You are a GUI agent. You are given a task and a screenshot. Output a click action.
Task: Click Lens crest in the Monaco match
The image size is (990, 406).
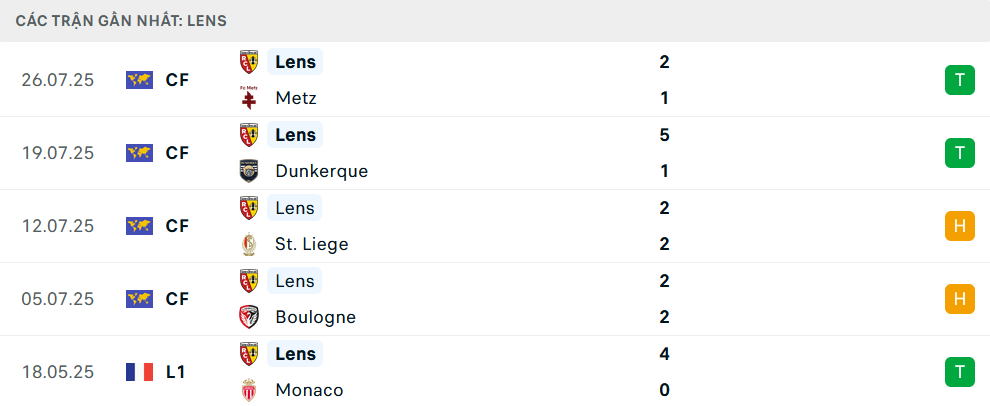(x=249, y=354)
